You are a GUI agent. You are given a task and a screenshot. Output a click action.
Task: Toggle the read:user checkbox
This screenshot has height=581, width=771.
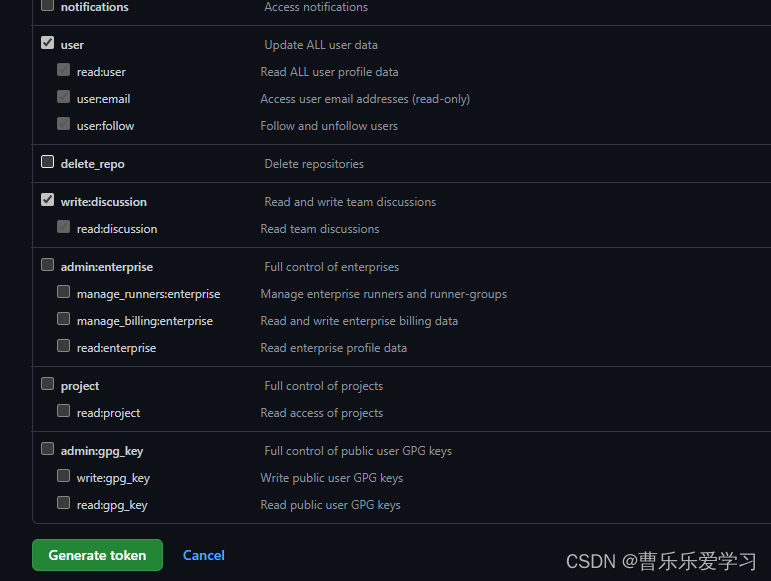tap(63, 70)
